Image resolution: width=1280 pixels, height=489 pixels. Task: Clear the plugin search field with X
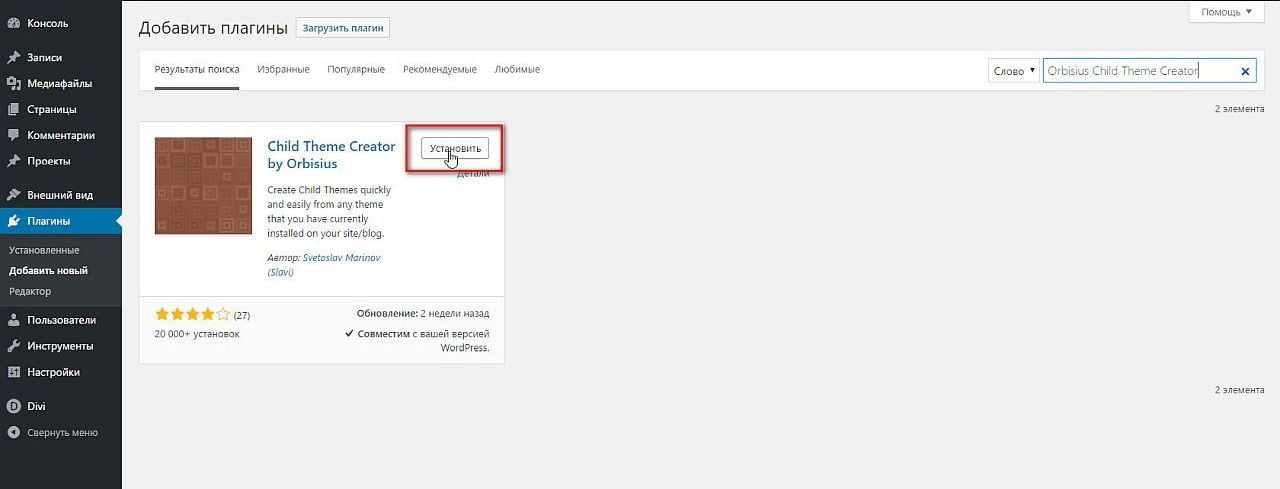(x=1245, y=71)
